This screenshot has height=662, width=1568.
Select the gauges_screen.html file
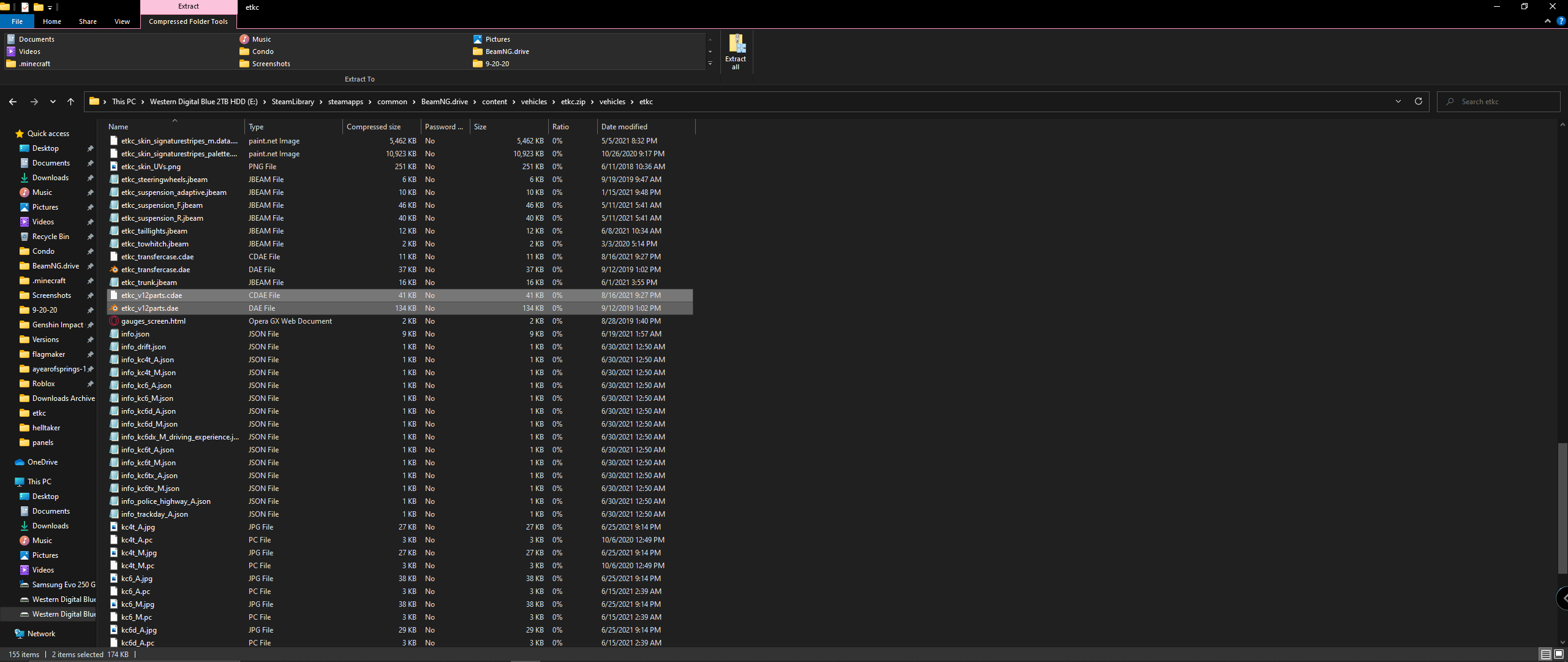click(153, 321)
